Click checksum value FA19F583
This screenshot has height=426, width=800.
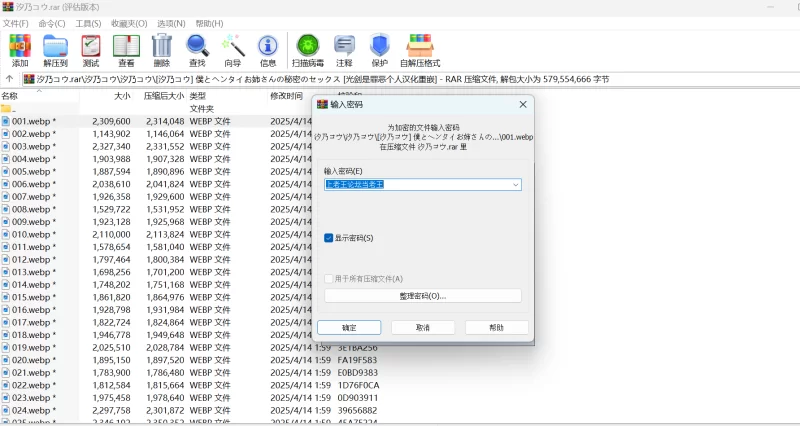[x=357, y=360]
